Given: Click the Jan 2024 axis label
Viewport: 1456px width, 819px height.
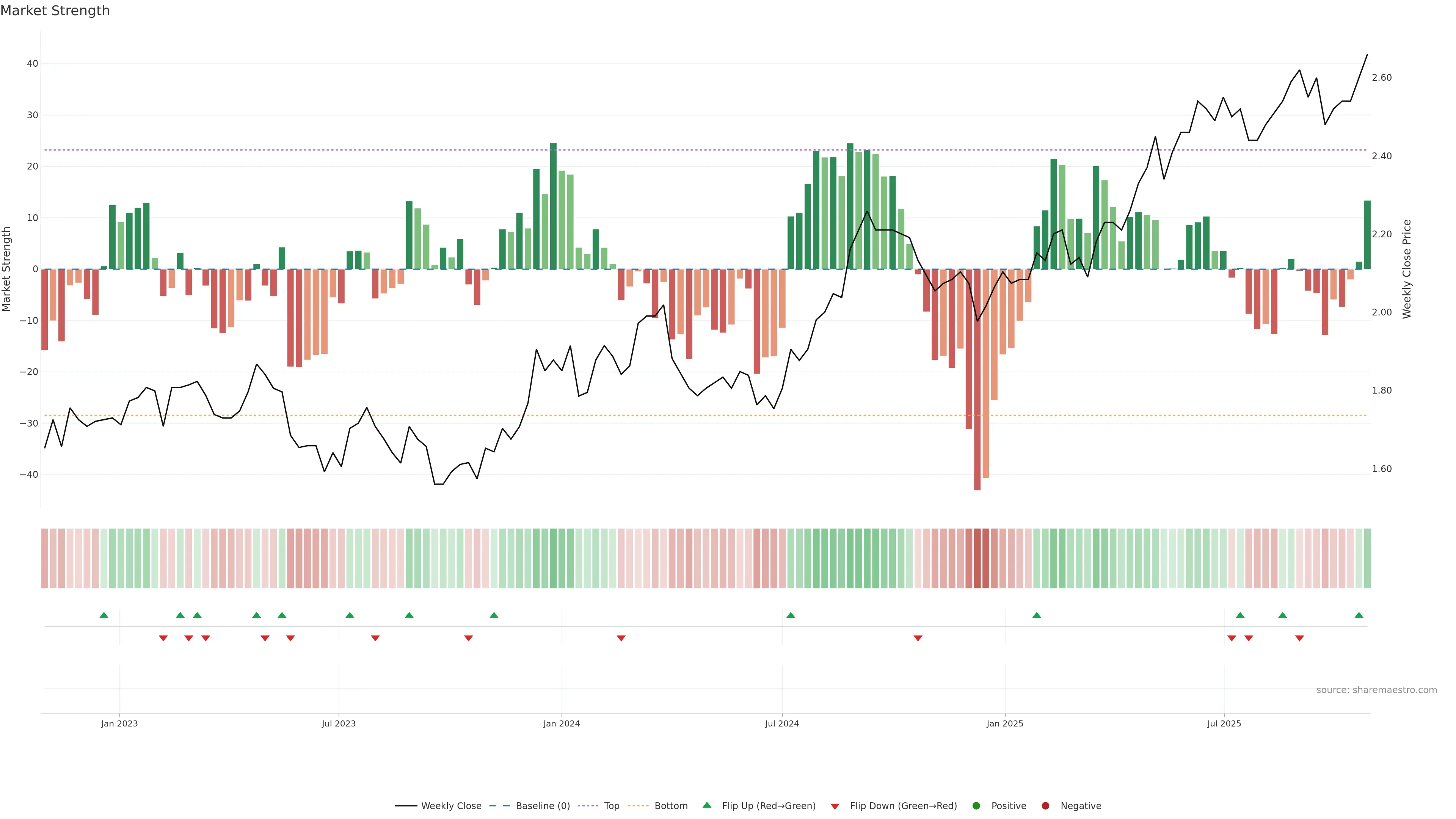Looking at the screenshot, I should (x=561, y=723).
